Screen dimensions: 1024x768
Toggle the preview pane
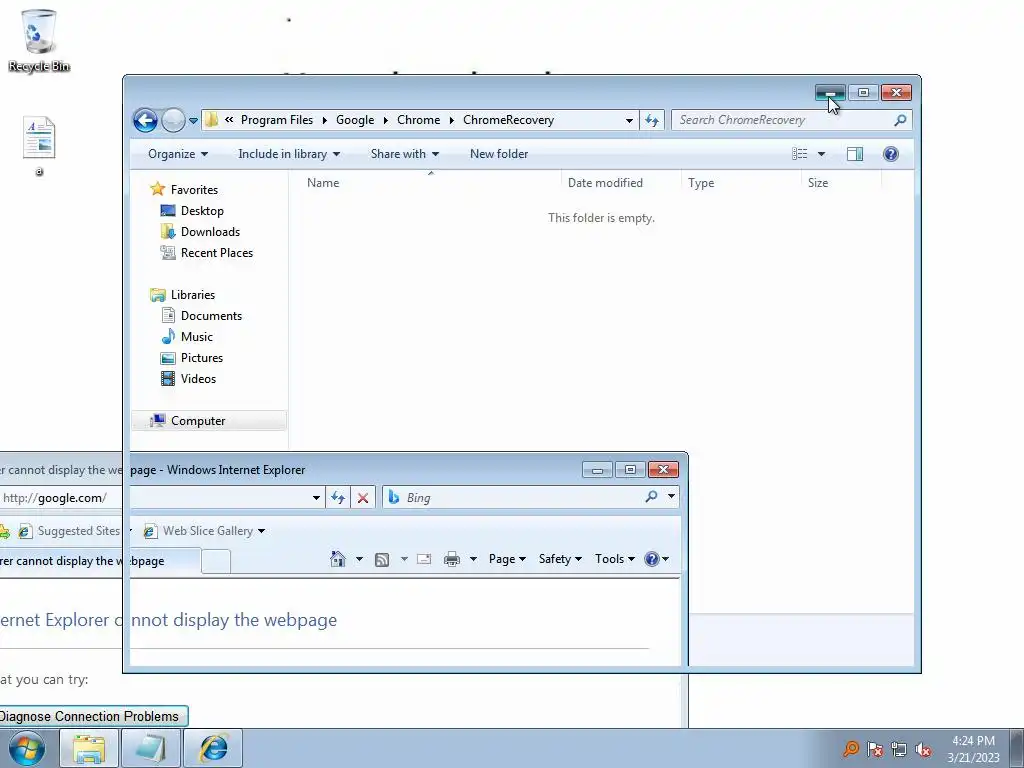point(855,154)
